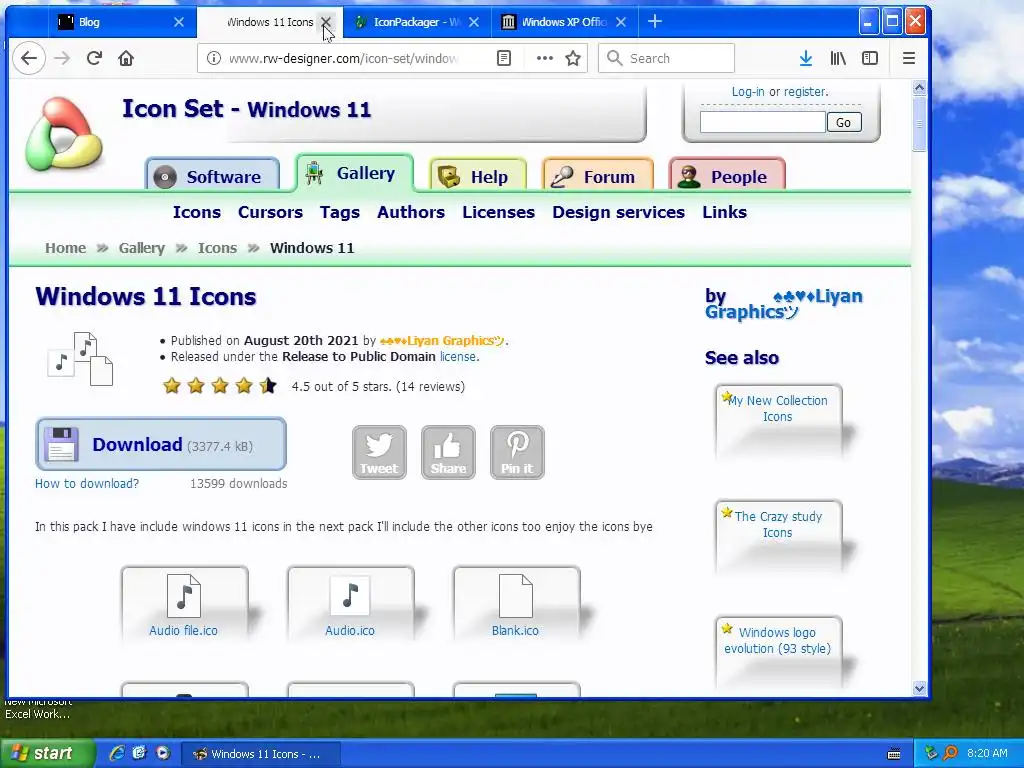Open the Log-in link
1024x768 pixels.
[748, 91]
